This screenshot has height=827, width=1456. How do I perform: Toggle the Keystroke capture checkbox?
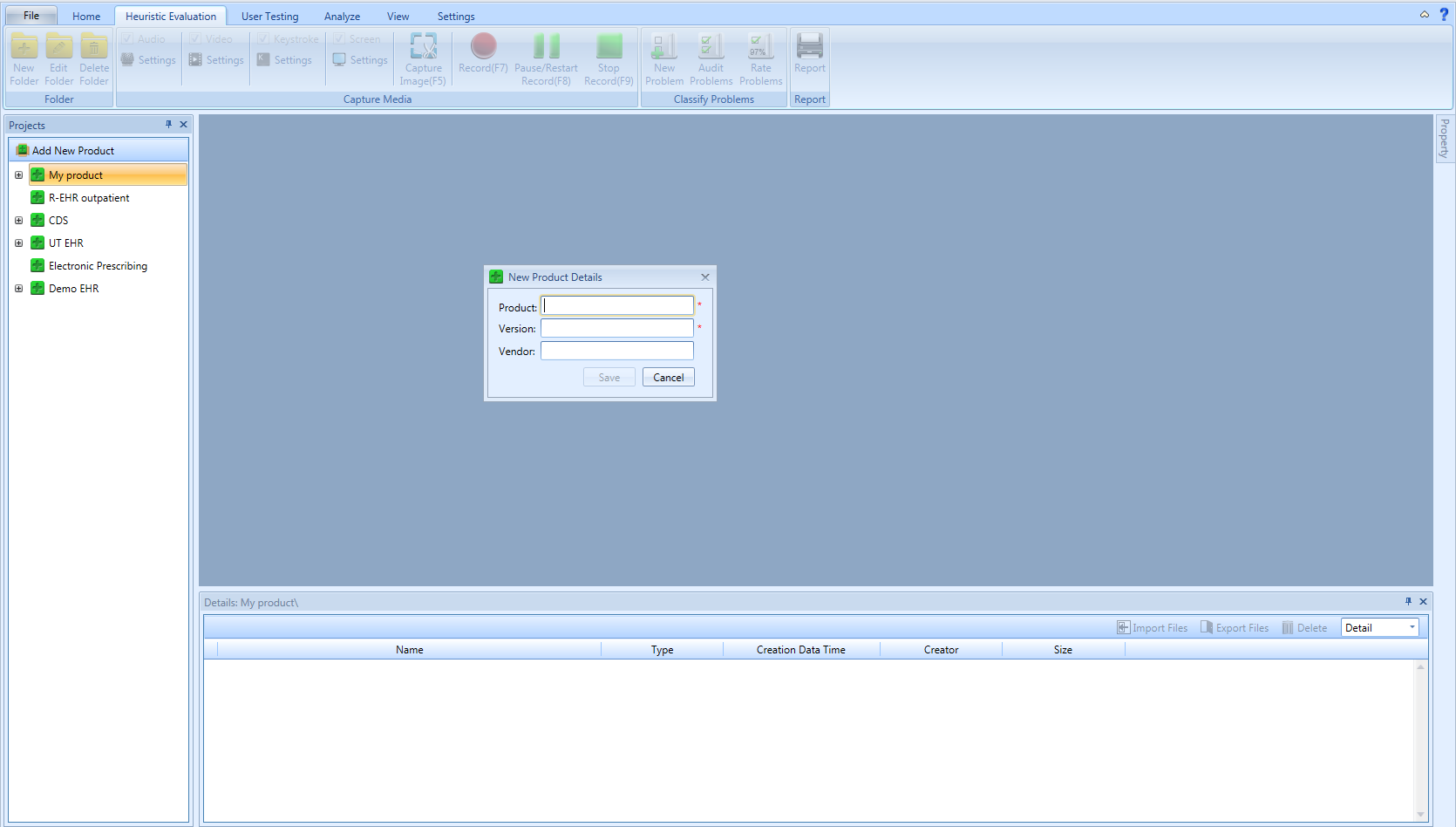(263, 39)
